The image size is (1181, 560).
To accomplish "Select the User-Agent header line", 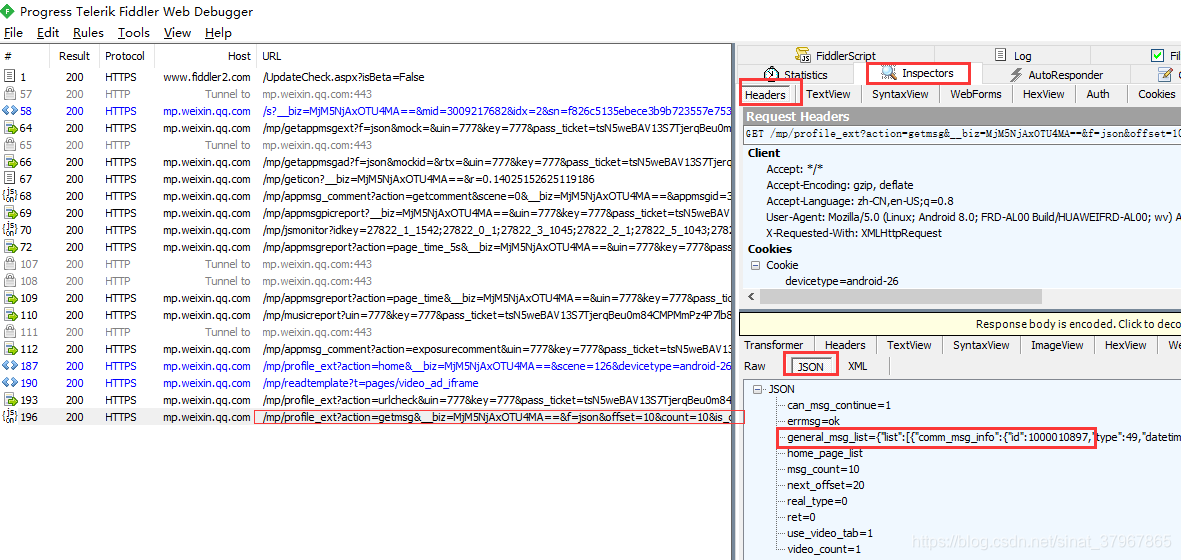I will point(973,217).
